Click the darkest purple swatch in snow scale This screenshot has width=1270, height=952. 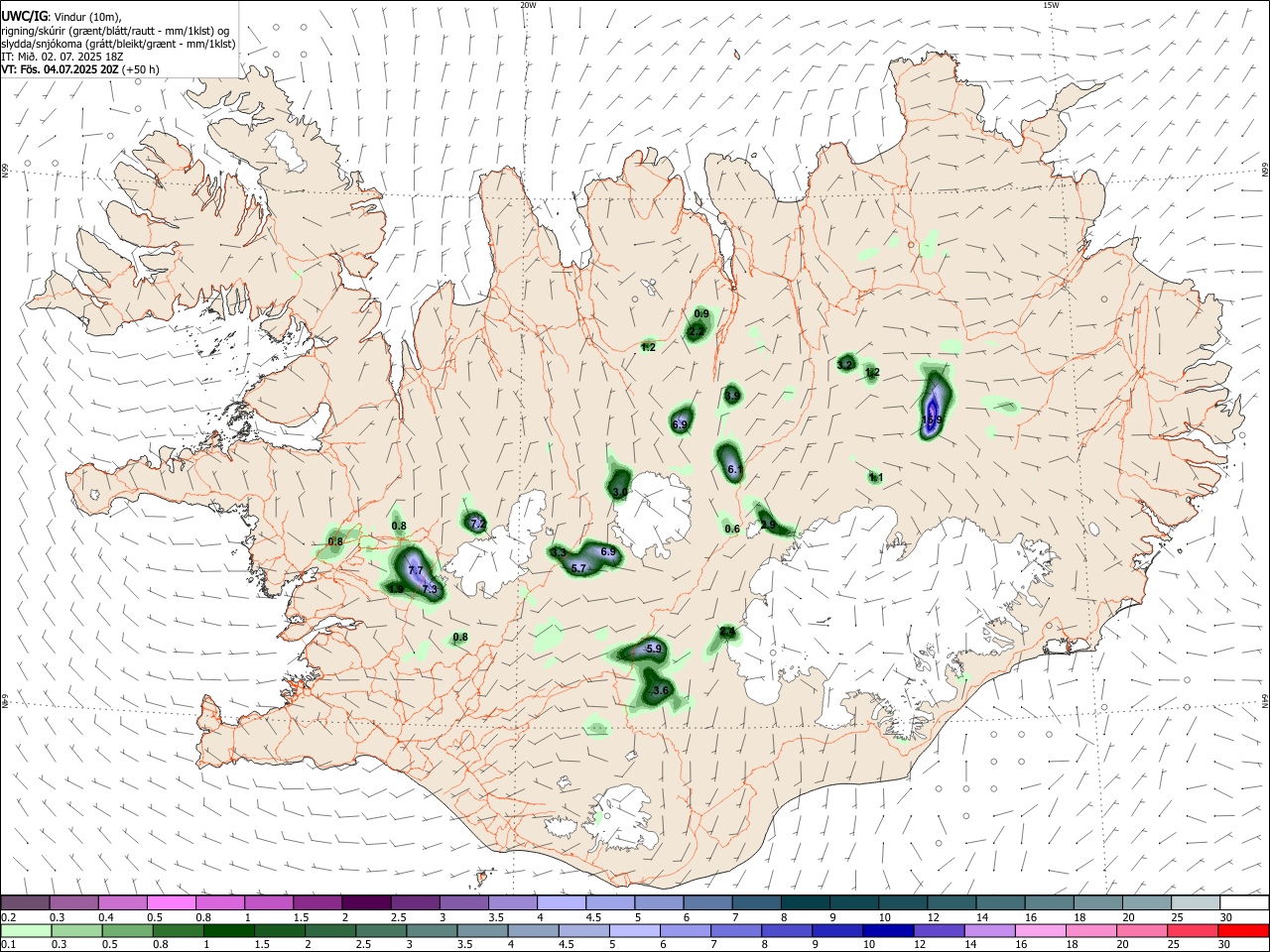pyautogui.click(x=365, y=903)
